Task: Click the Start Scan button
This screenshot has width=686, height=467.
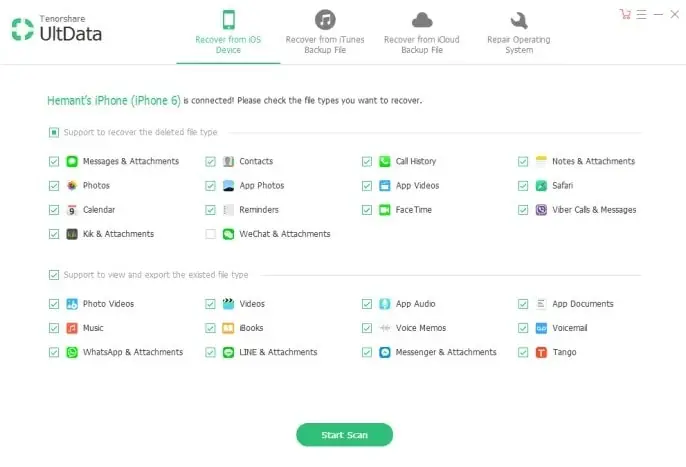Action: coord(344,435)
